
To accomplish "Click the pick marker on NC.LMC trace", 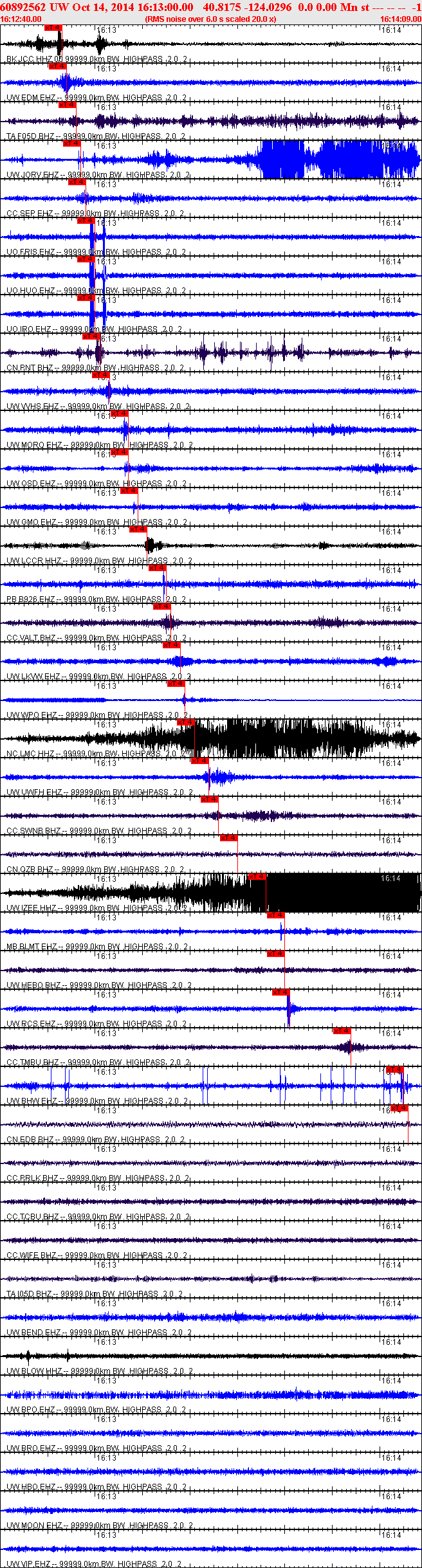I will (x=186, y=722).
